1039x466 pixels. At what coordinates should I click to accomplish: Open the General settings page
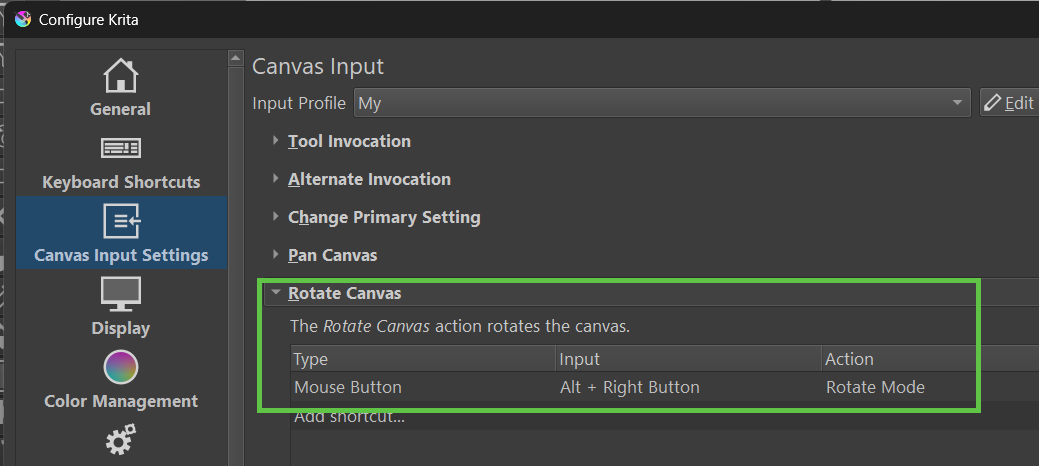pos(121,87)
